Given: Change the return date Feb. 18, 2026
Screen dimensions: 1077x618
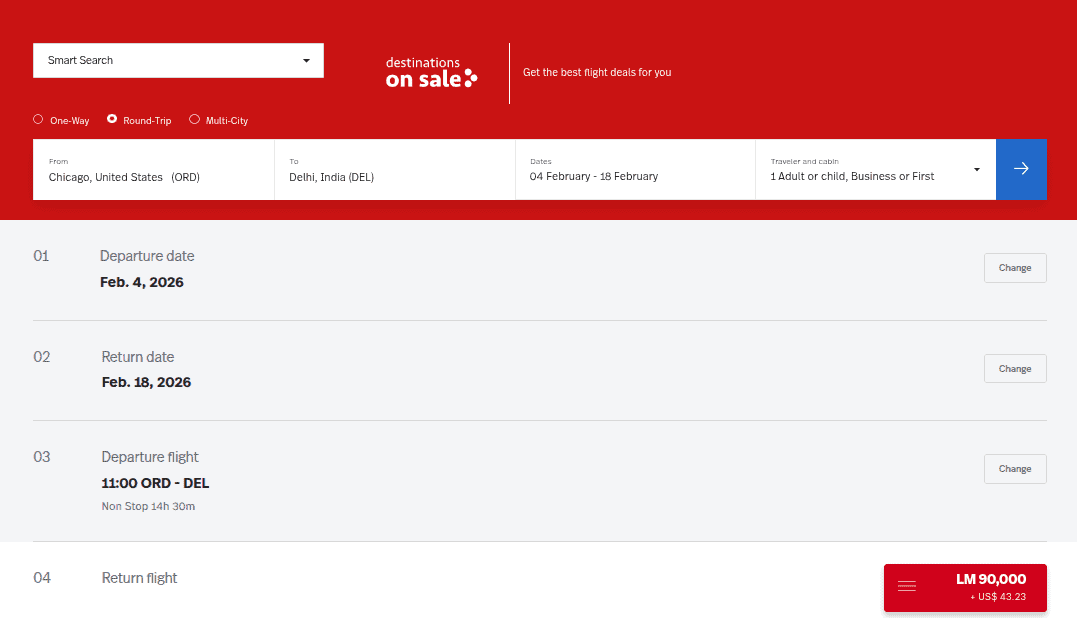Looking at the screenshot, I should (1014, 368).
